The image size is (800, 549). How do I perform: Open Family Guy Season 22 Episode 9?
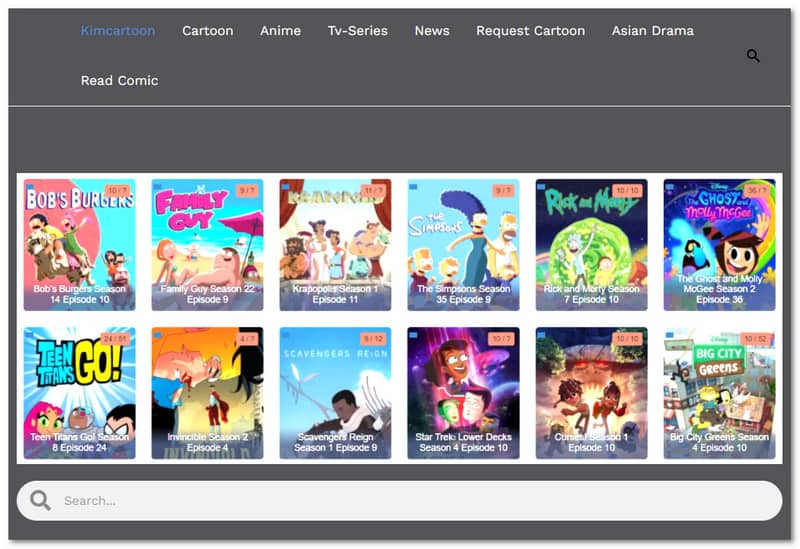tap(207, 244)
